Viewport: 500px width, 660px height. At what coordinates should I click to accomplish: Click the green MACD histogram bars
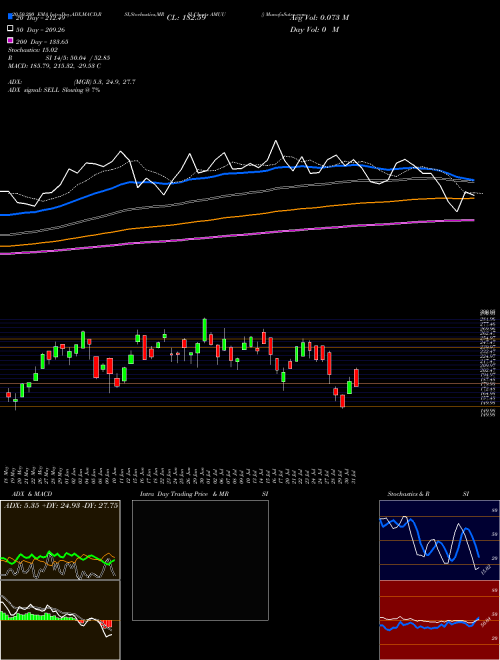pos(36,616)
